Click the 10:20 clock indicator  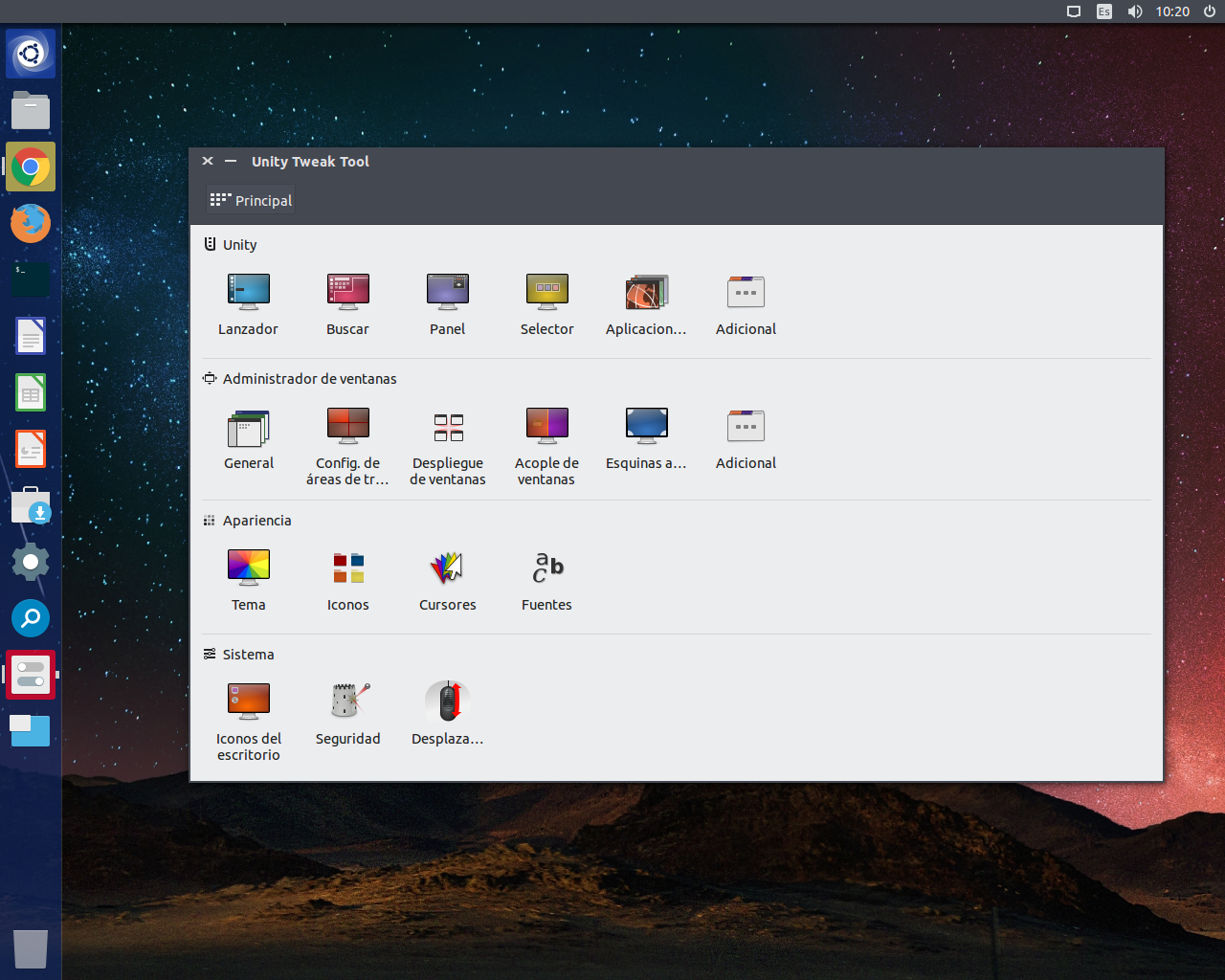(x=1172, y=11)
